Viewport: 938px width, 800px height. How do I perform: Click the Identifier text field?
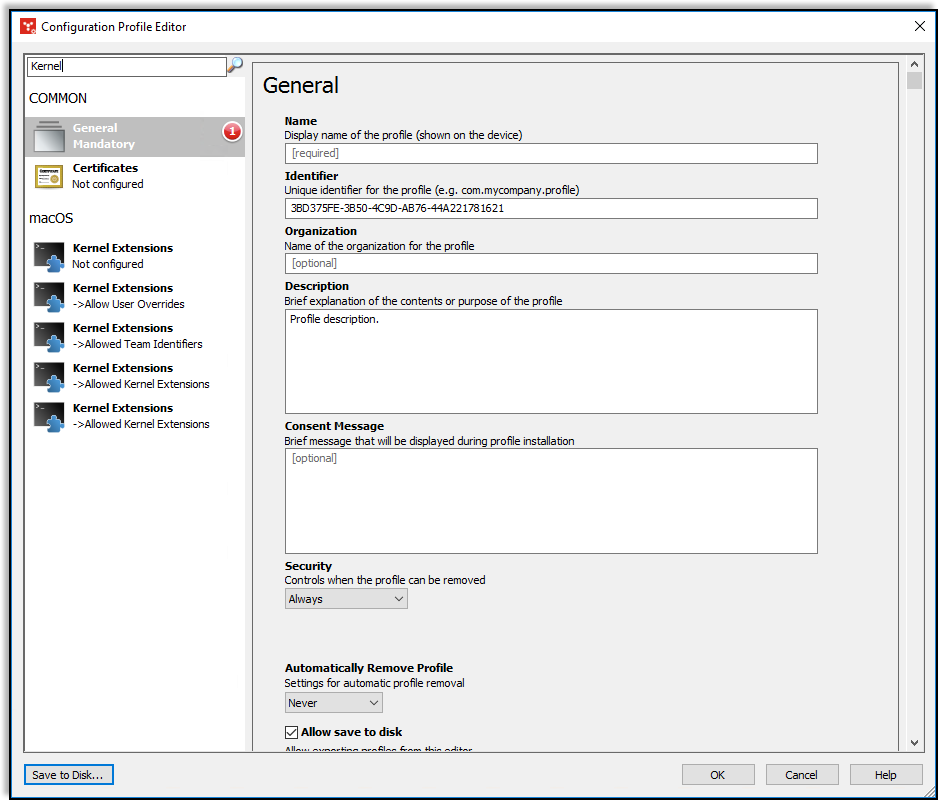[551, 208]
